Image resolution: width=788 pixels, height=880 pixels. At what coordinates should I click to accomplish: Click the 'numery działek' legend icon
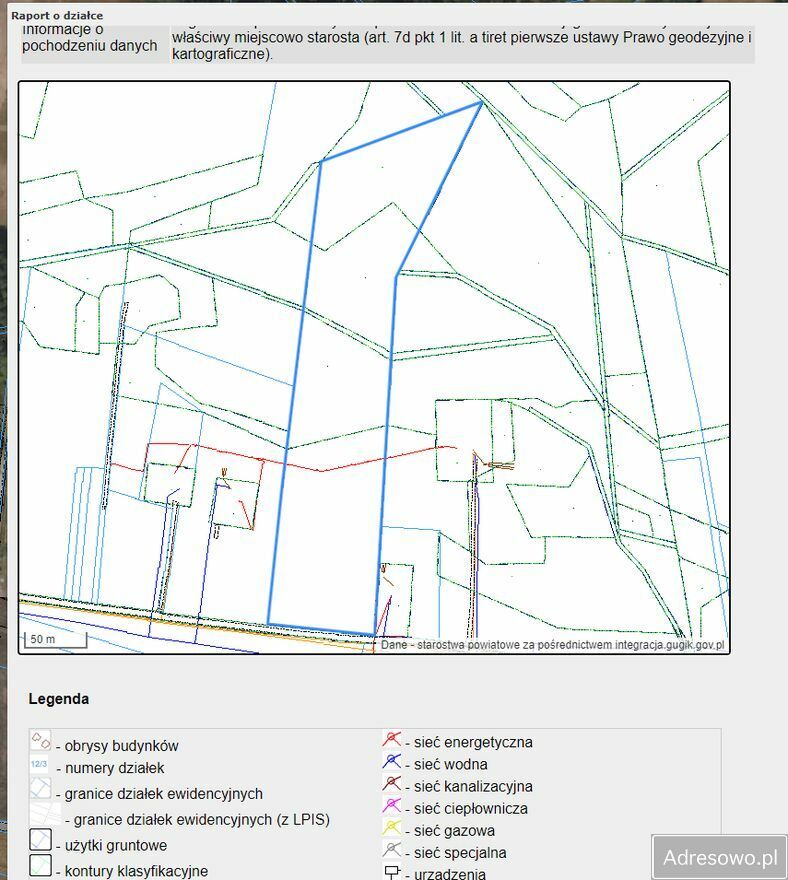pyautogui.click(x=39, y=764)
